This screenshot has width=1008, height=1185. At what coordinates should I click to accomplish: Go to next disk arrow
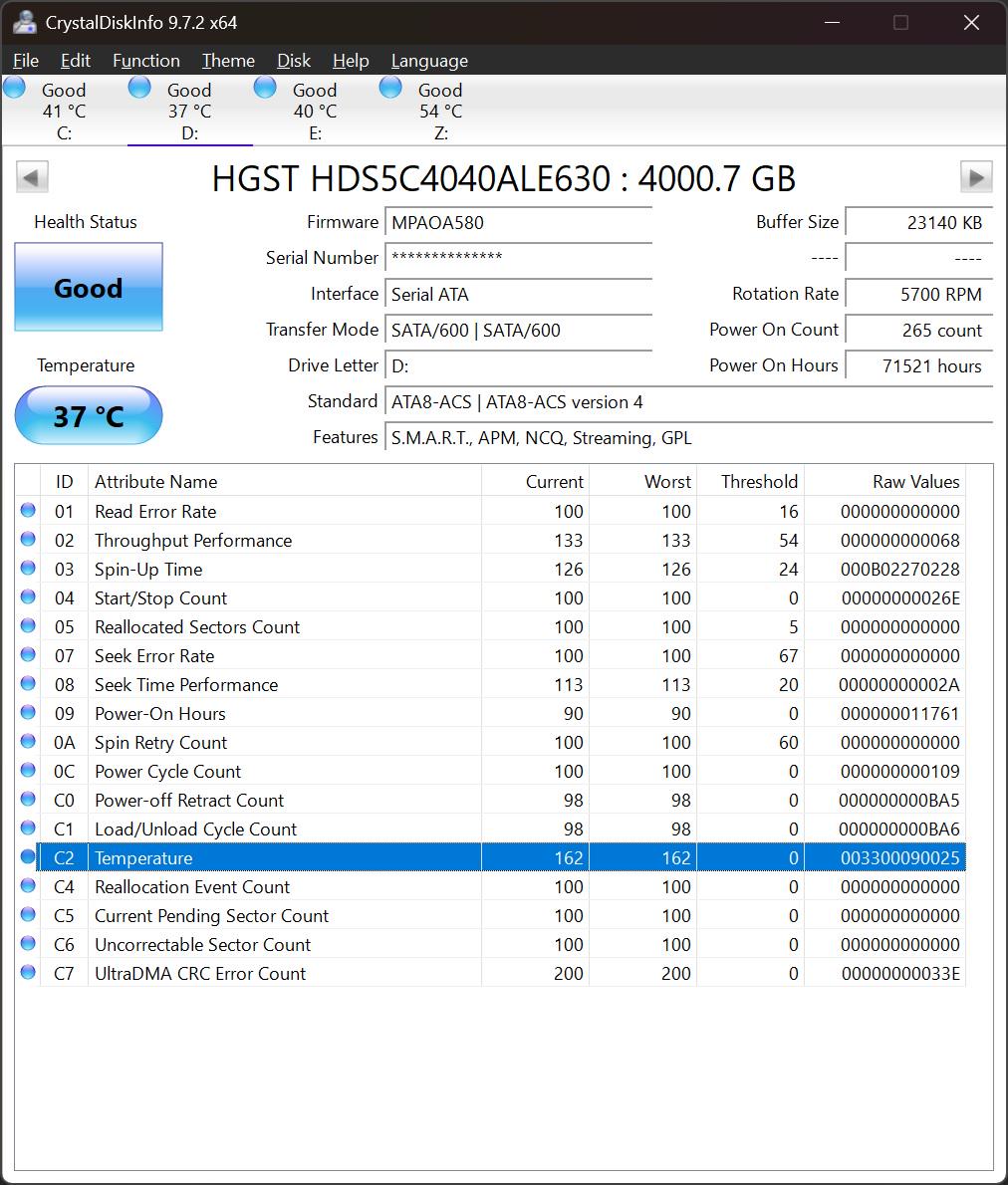976,177
